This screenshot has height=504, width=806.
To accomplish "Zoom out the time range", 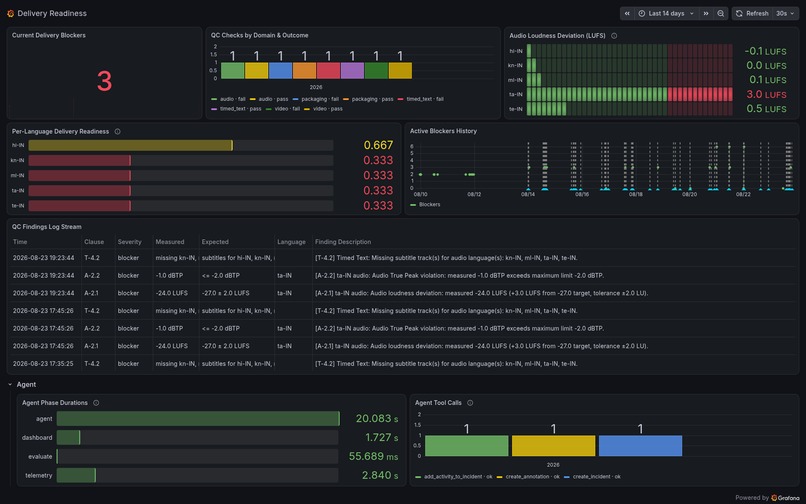I will pos(721,13).
